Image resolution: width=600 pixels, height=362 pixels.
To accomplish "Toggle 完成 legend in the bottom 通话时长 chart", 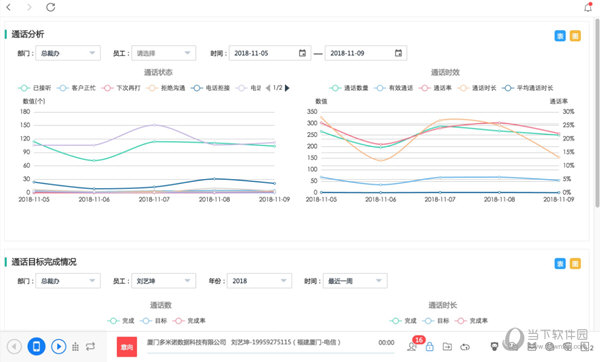I will (x=403, y=321).
